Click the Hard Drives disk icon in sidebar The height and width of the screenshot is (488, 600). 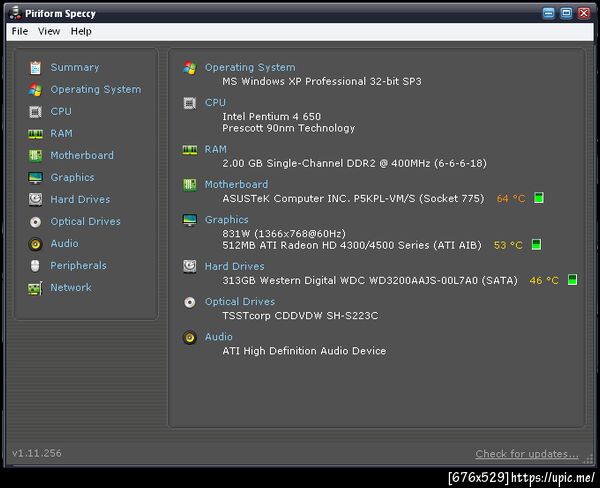[35, 200]
